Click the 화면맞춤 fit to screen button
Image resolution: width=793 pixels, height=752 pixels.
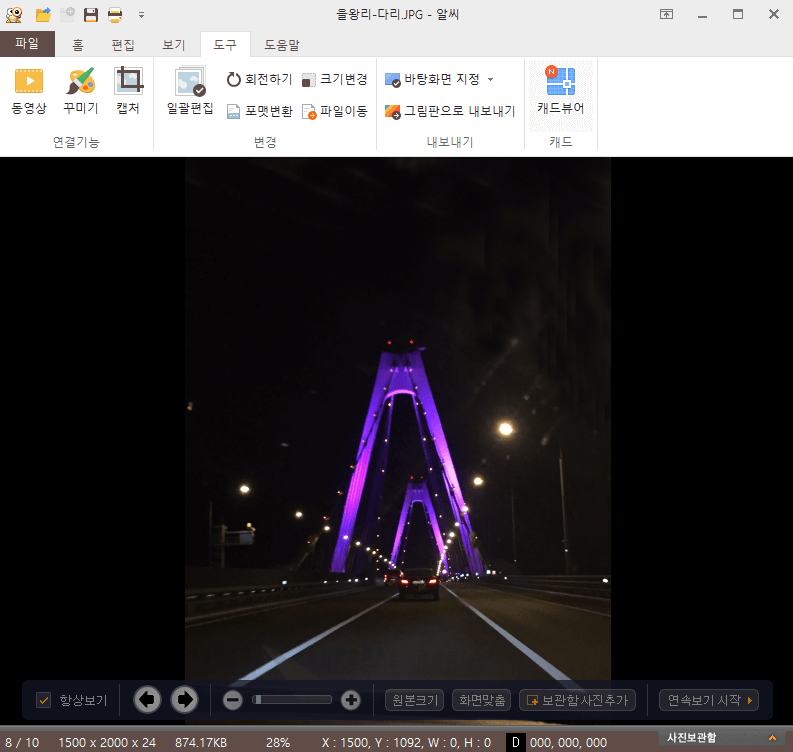pos(481,700)
